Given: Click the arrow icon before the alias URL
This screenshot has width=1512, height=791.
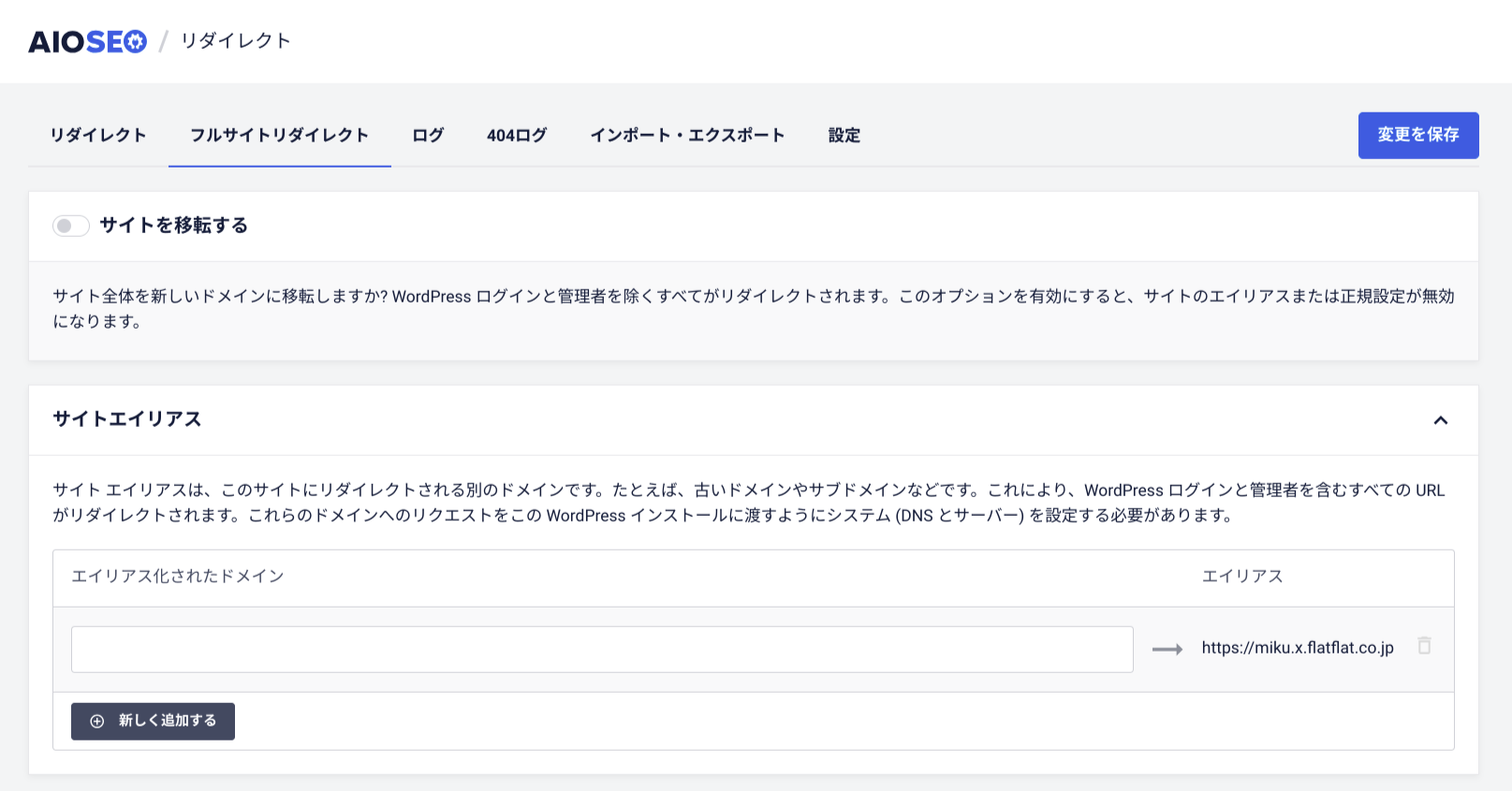Looking at the screenshot, I should click(1167, 649).
